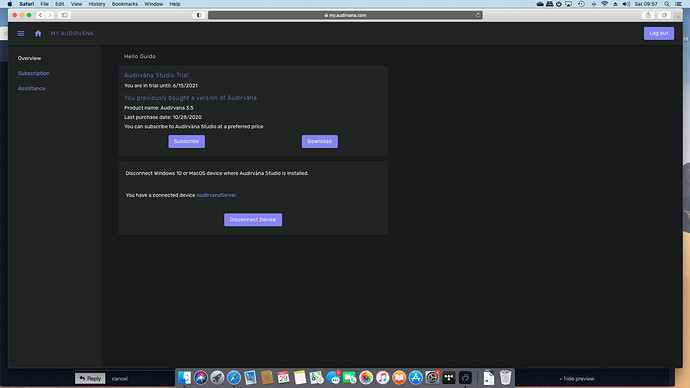The width and height of the screenshot is (690, 388).
Task: Click the Log out button
Action: click(x=659, y=33)
